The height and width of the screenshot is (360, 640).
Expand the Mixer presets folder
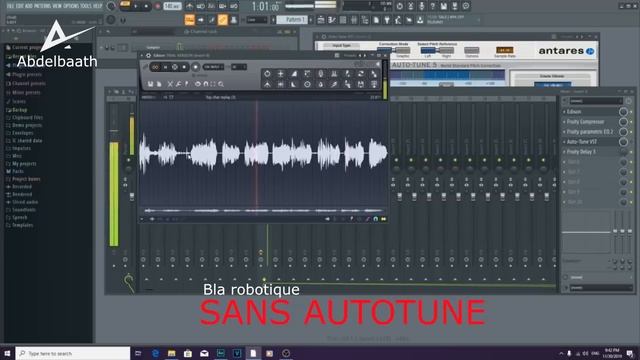[x=26, y=92]
